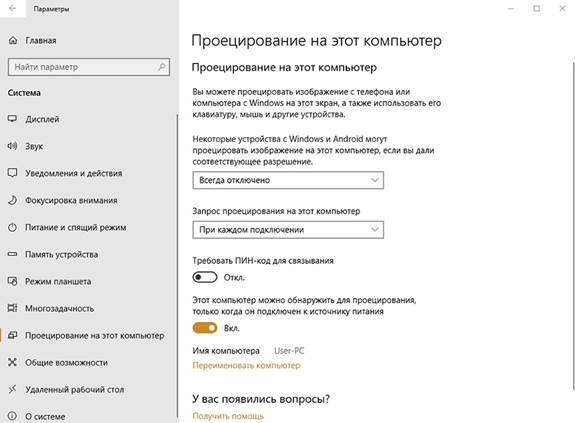575x423 pixels.
Task: Click the Удаленный рабочий стол icon
Action: pyautogui.click(x=12, y=389)
